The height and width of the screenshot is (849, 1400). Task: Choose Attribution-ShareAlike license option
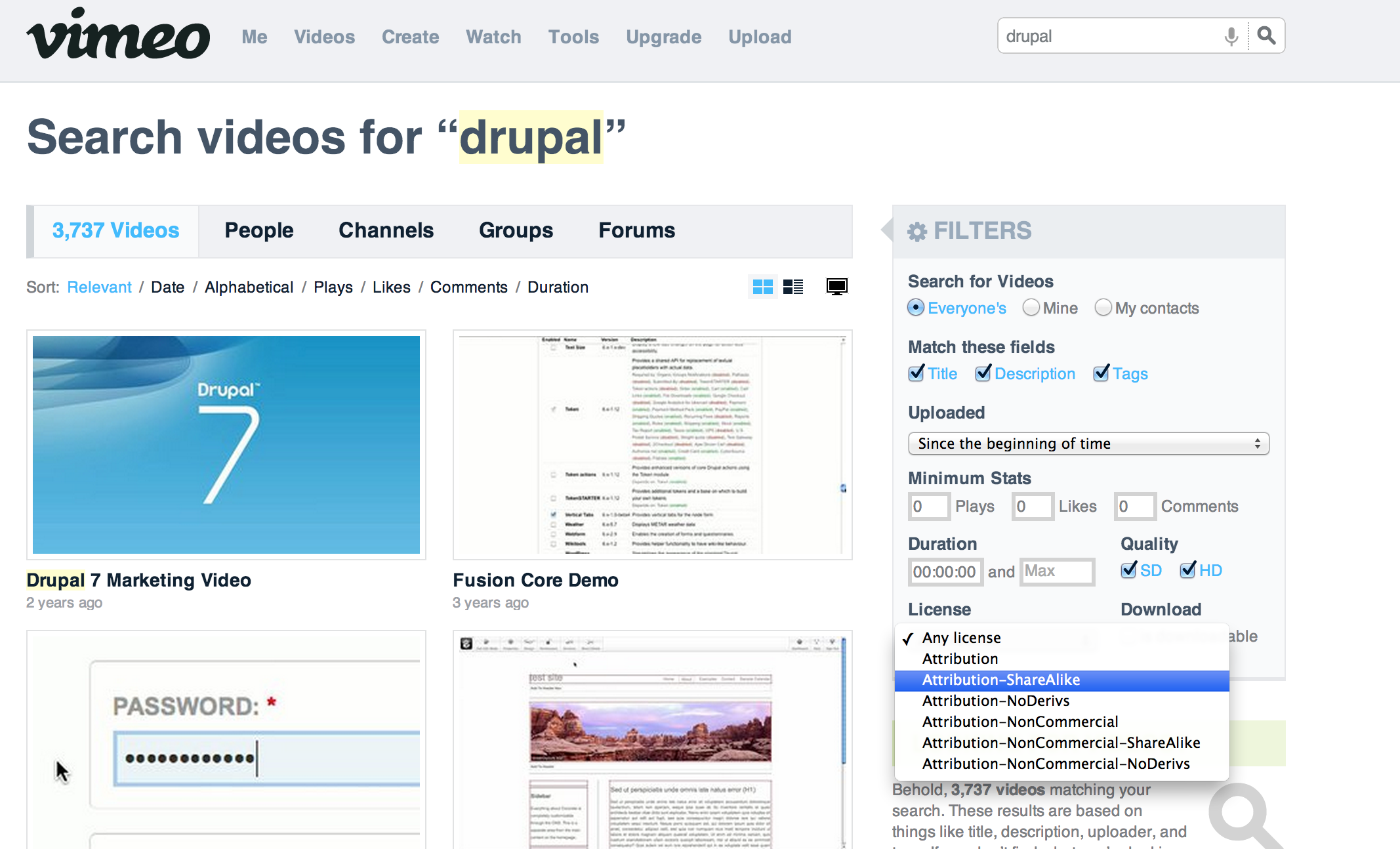point(1061,680)
